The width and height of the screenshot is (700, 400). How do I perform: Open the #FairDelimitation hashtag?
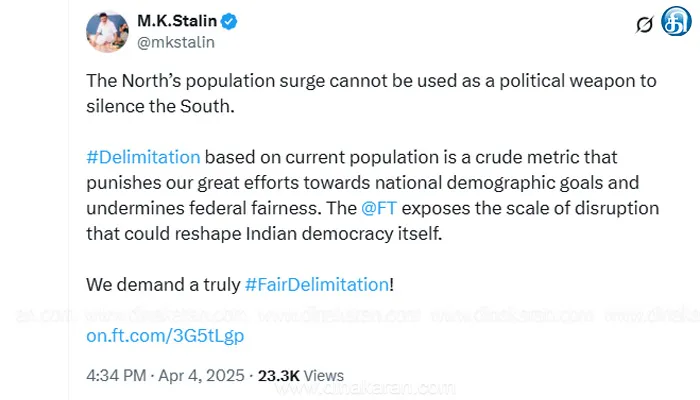pos(316,284)
